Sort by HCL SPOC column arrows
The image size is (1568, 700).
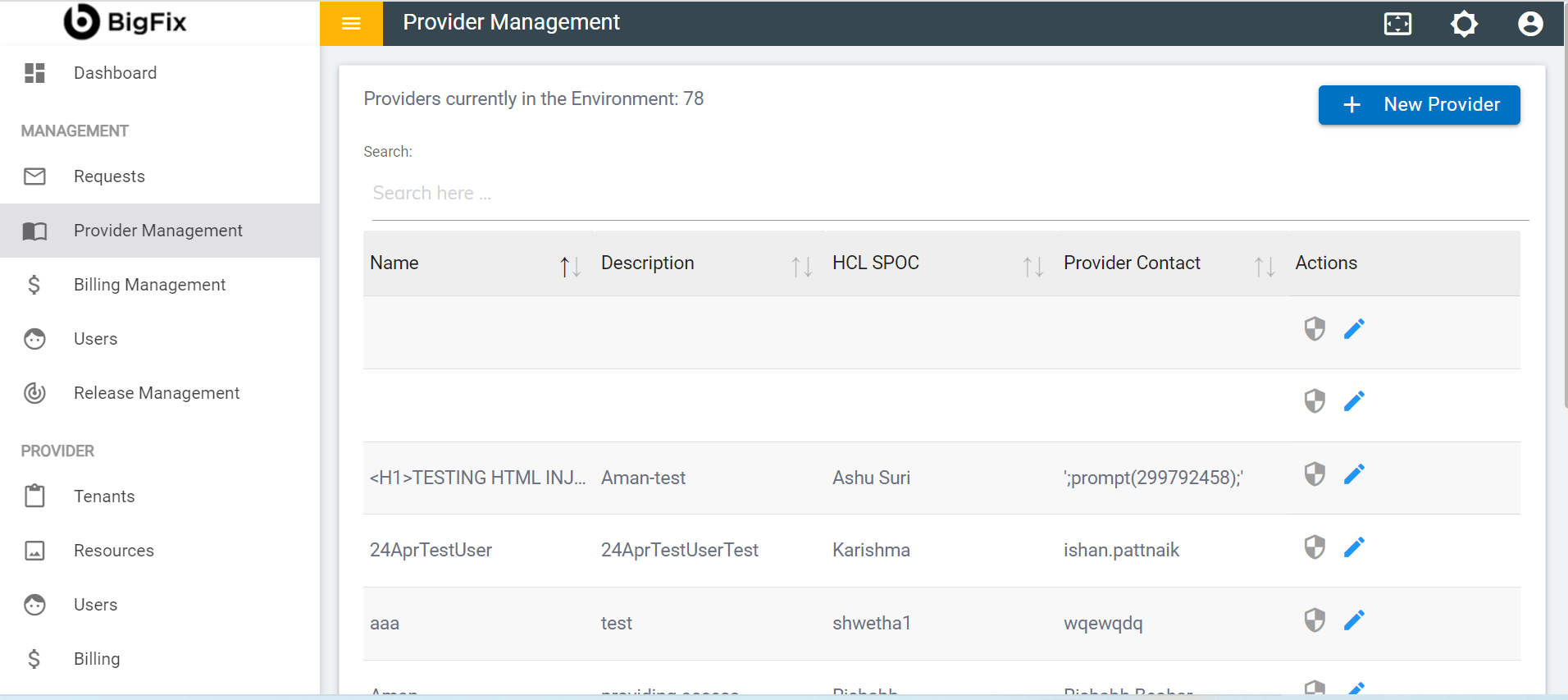click(1033, 266)
